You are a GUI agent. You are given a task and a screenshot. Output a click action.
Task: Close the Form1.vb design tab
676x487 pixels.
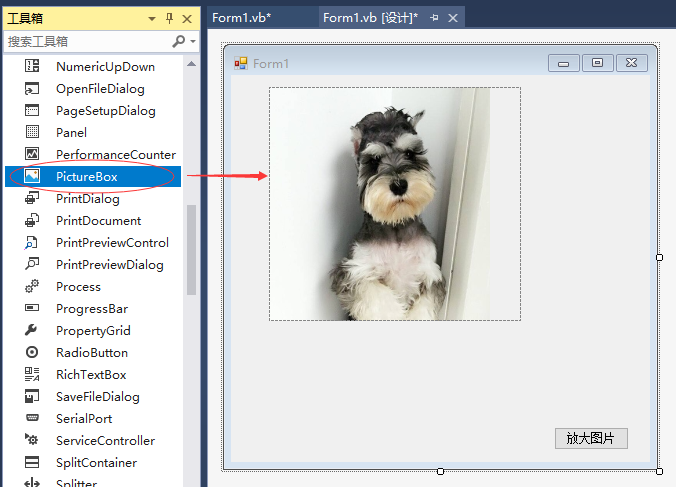click(x=453, y=18)
